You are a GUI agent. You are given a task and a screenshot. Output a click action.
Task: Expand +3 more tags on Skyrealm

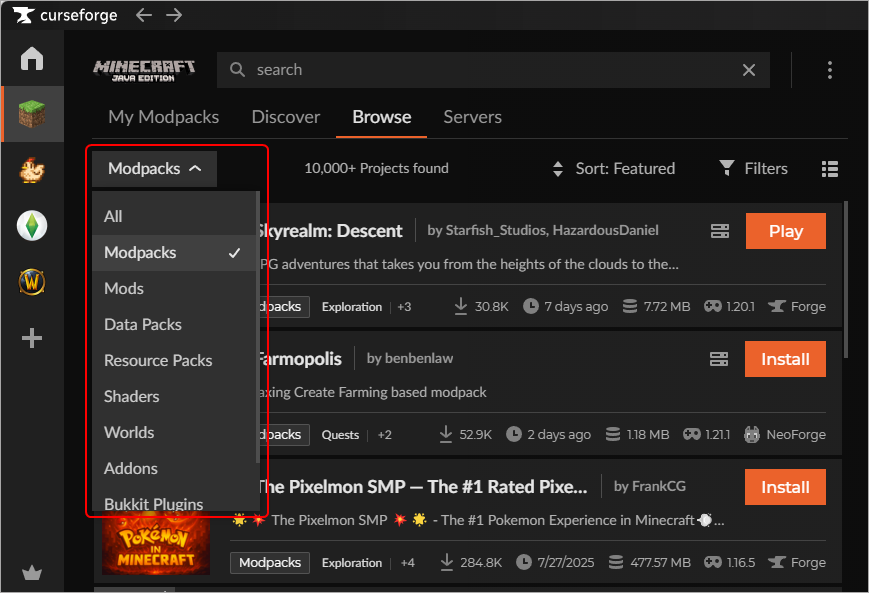(x=405, y=307)
